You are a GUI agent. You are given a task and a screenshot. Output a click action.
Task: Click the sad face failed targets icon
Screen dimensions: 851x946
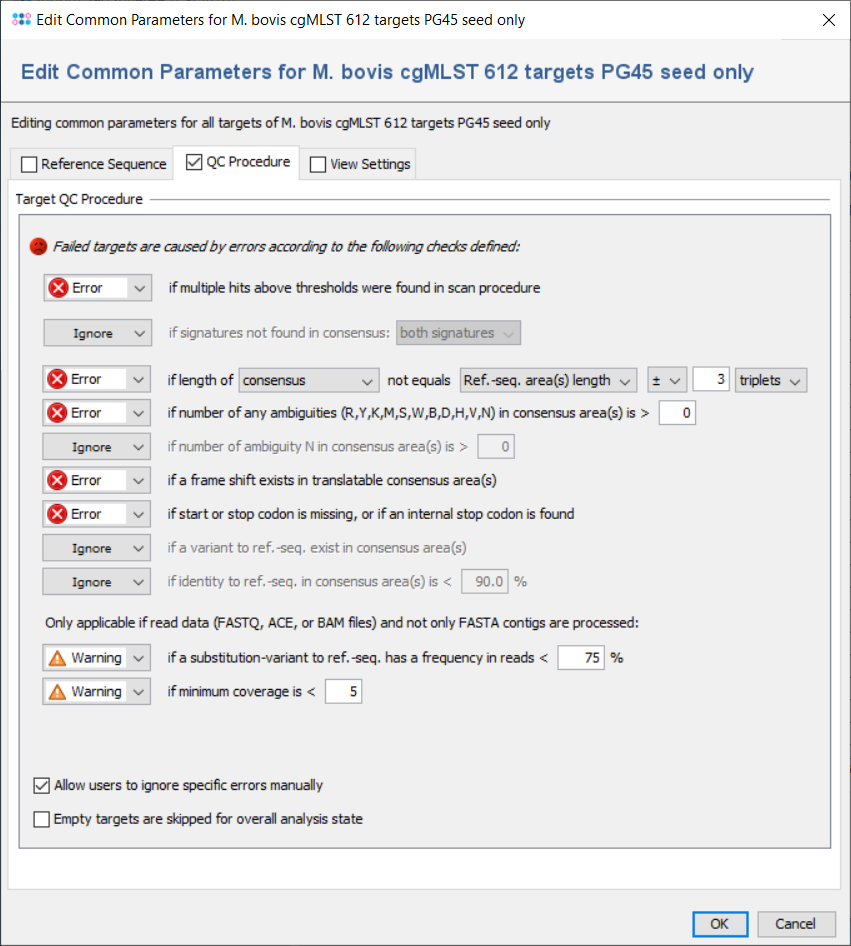pos(38,245)
